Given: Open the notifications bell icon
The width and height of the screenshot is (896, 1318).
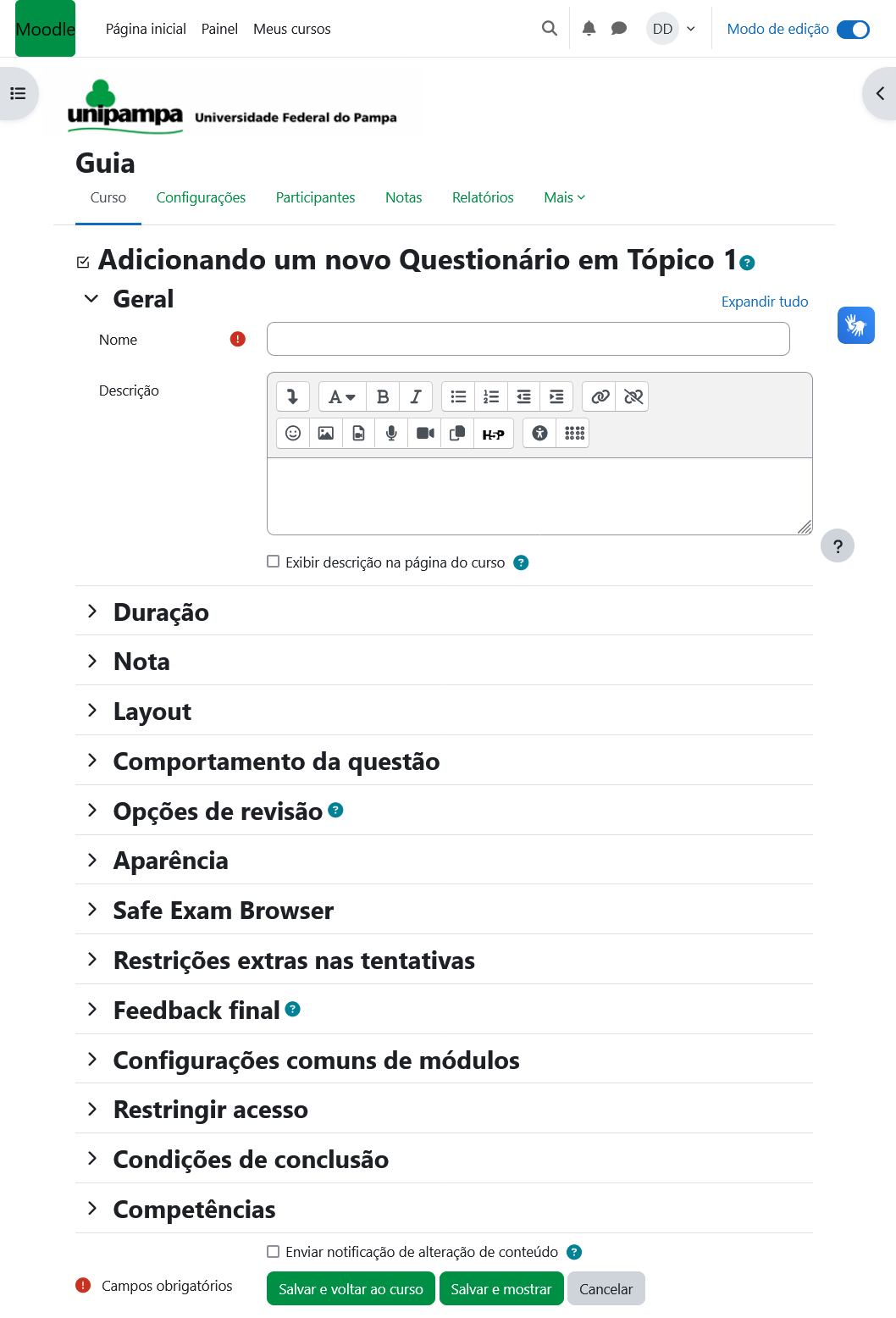Looking at the screenshot, I should coord(589,29).
